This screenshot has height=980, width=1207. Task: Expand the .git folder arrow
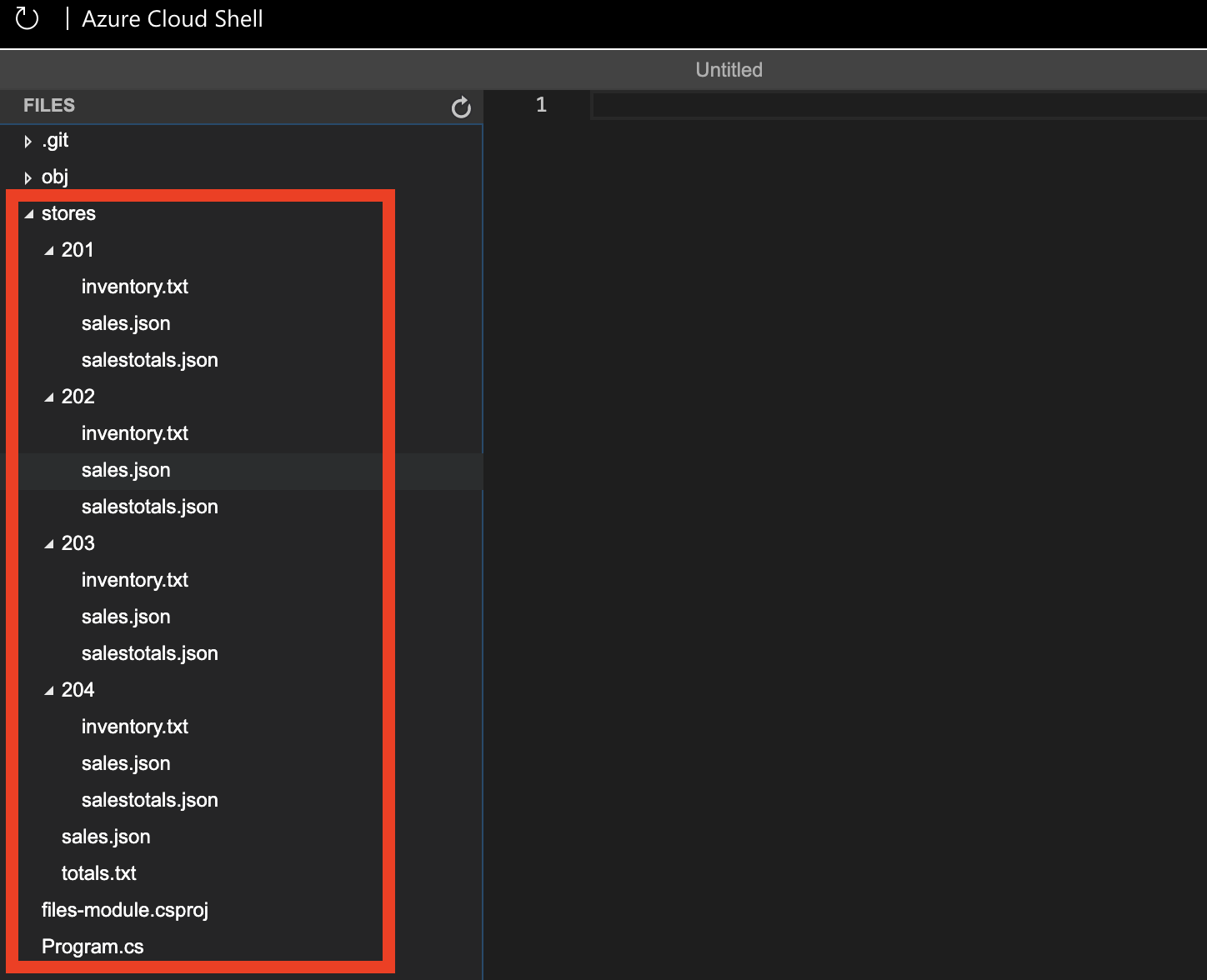(x=28, y=142)
